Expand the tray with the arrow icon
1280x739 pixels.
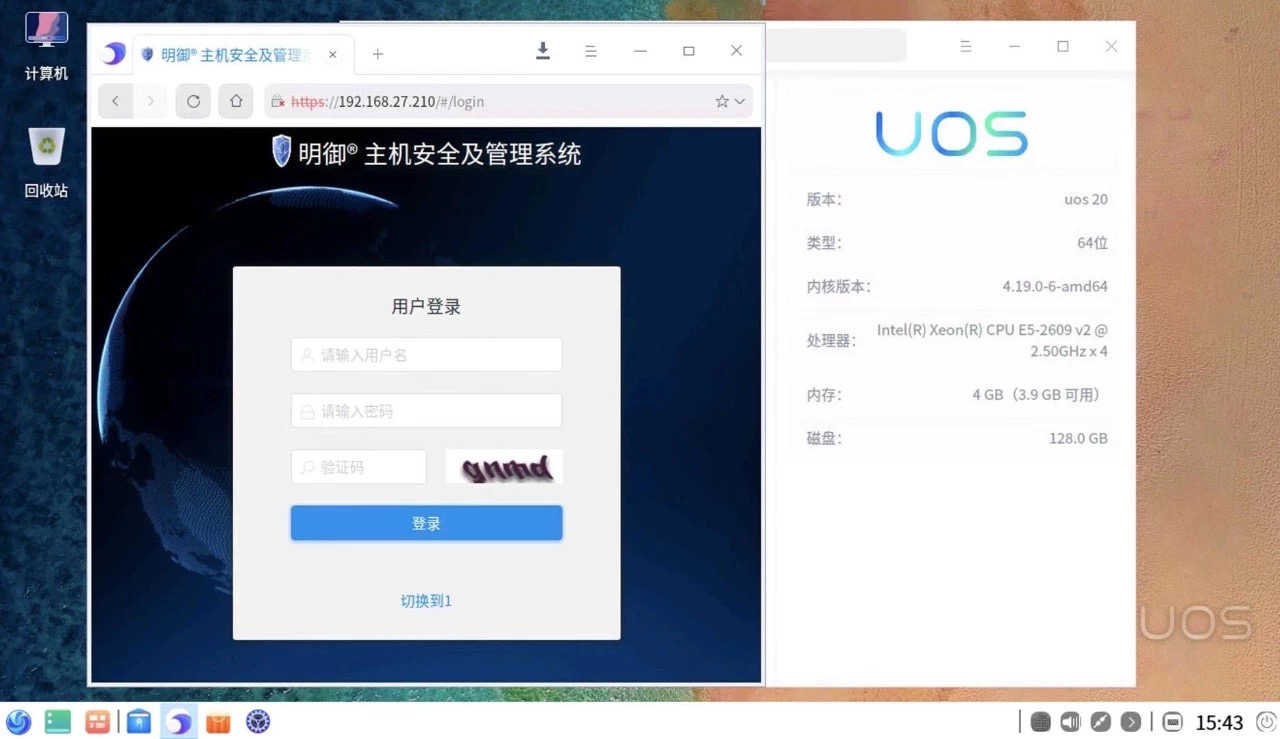tap(1131, 722)
